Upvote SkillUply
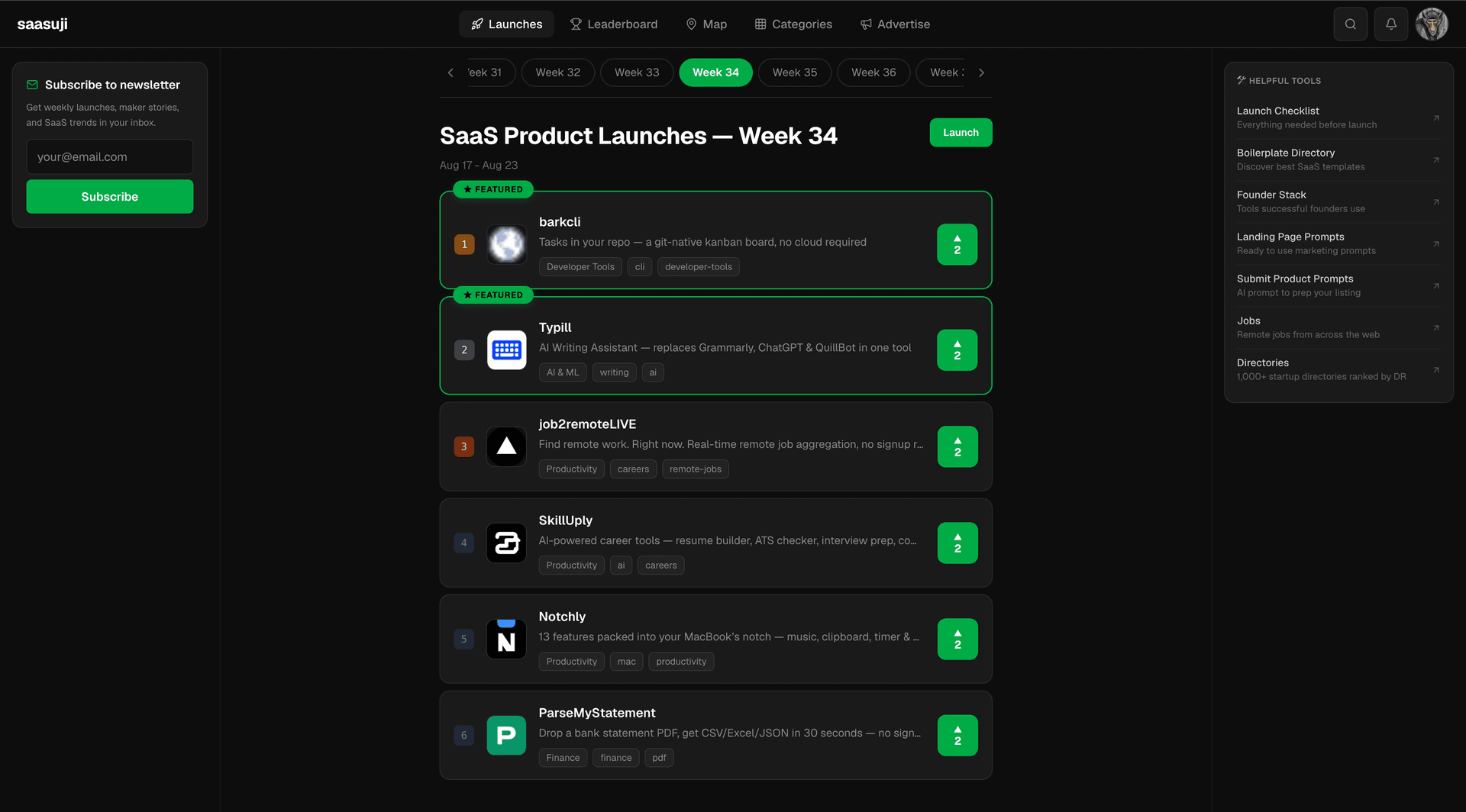This screenshot has width=1466, height=812. [957, 543]
